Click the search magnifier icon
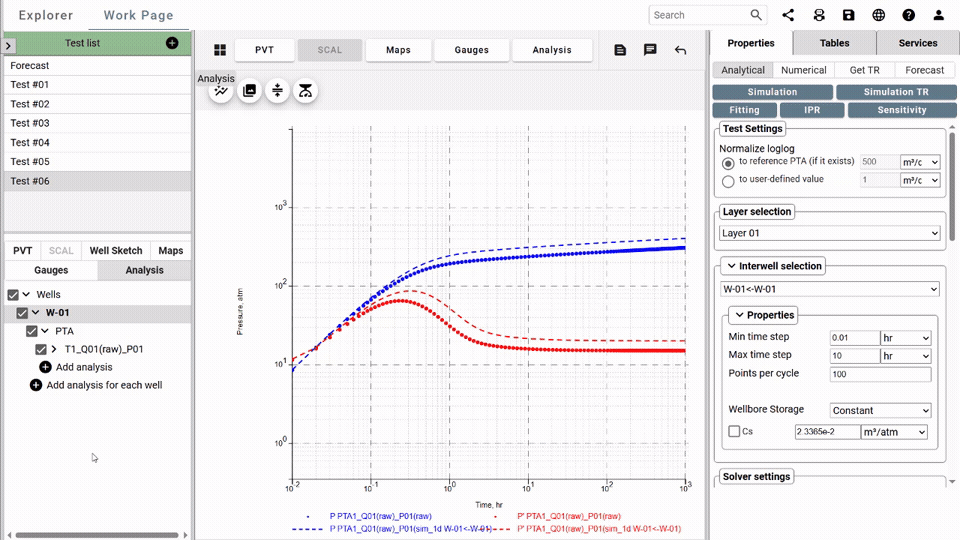The image size is (960, 540). (756, 15)
